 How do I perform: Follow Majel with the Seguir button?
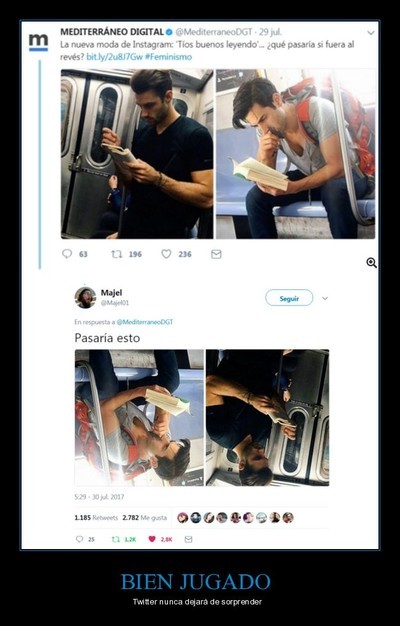point(289,298)
